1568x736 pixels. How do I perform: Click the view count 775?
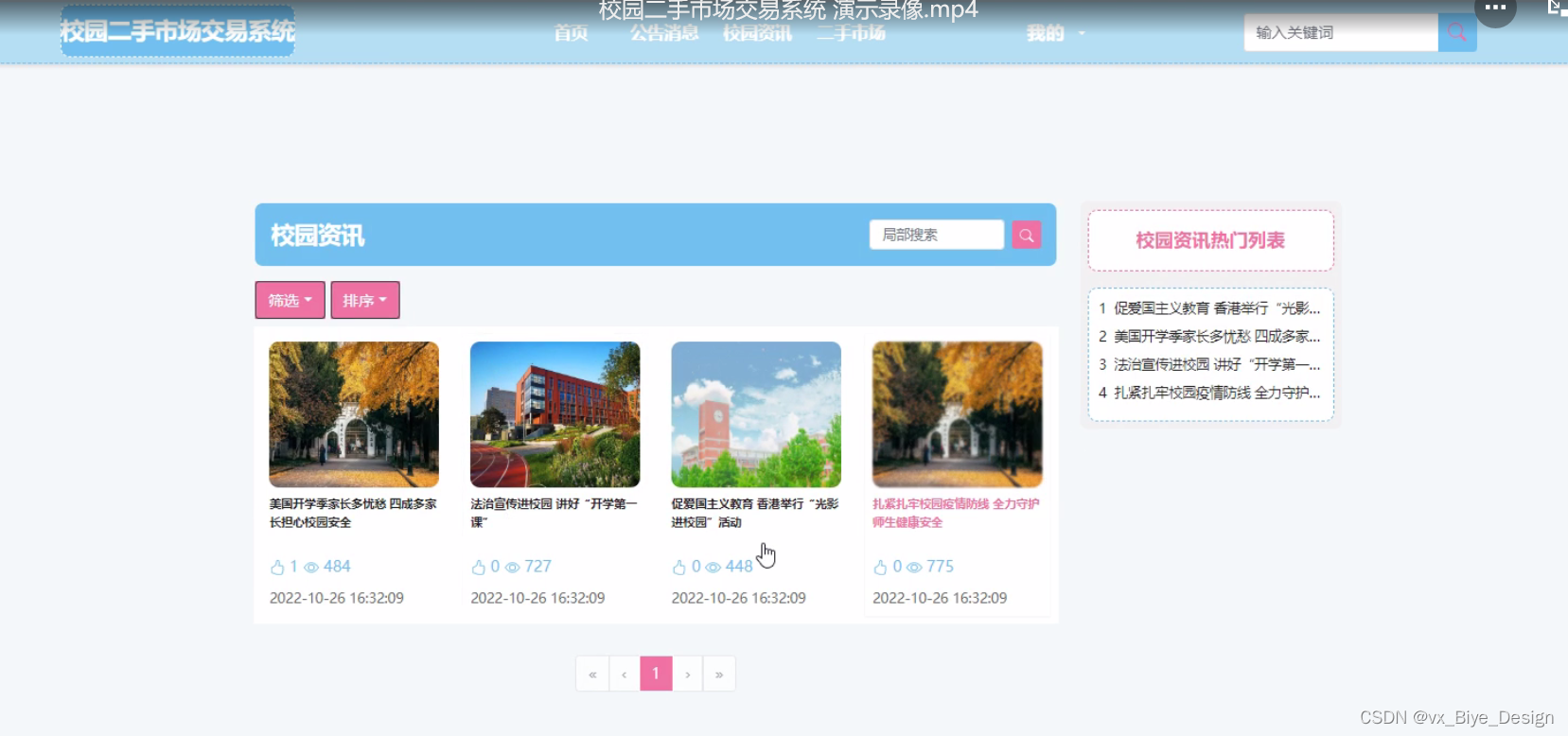[941, 567]
